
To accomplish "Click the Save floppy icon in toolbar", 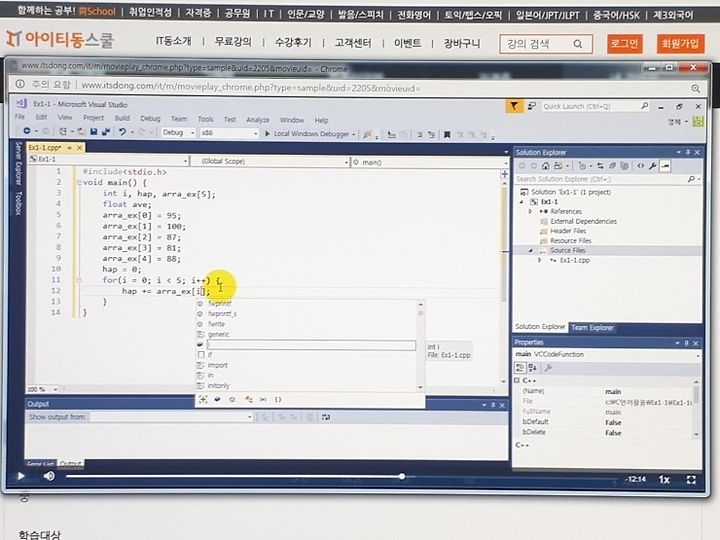I will tap(94, 132).
